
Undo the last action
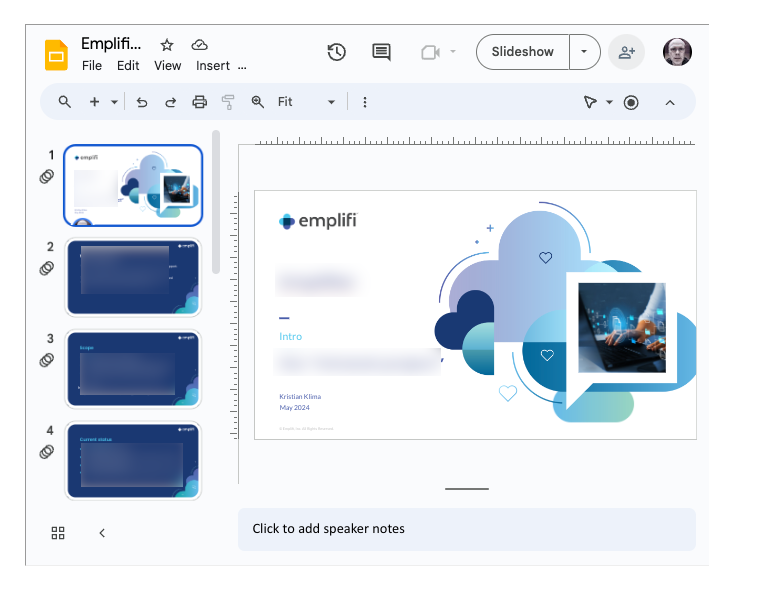click(142, 102)
